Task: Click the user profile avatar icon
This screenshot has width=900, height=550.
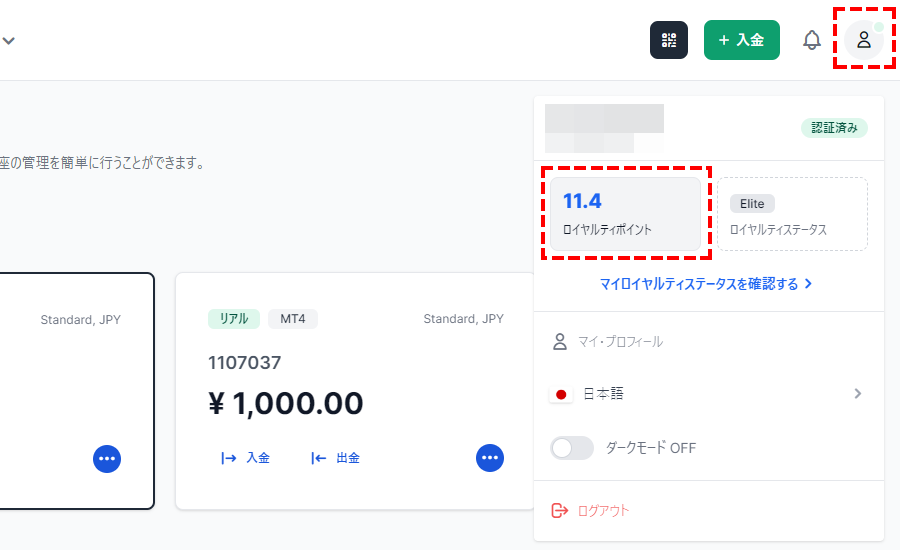Action: tap(863, 40)
